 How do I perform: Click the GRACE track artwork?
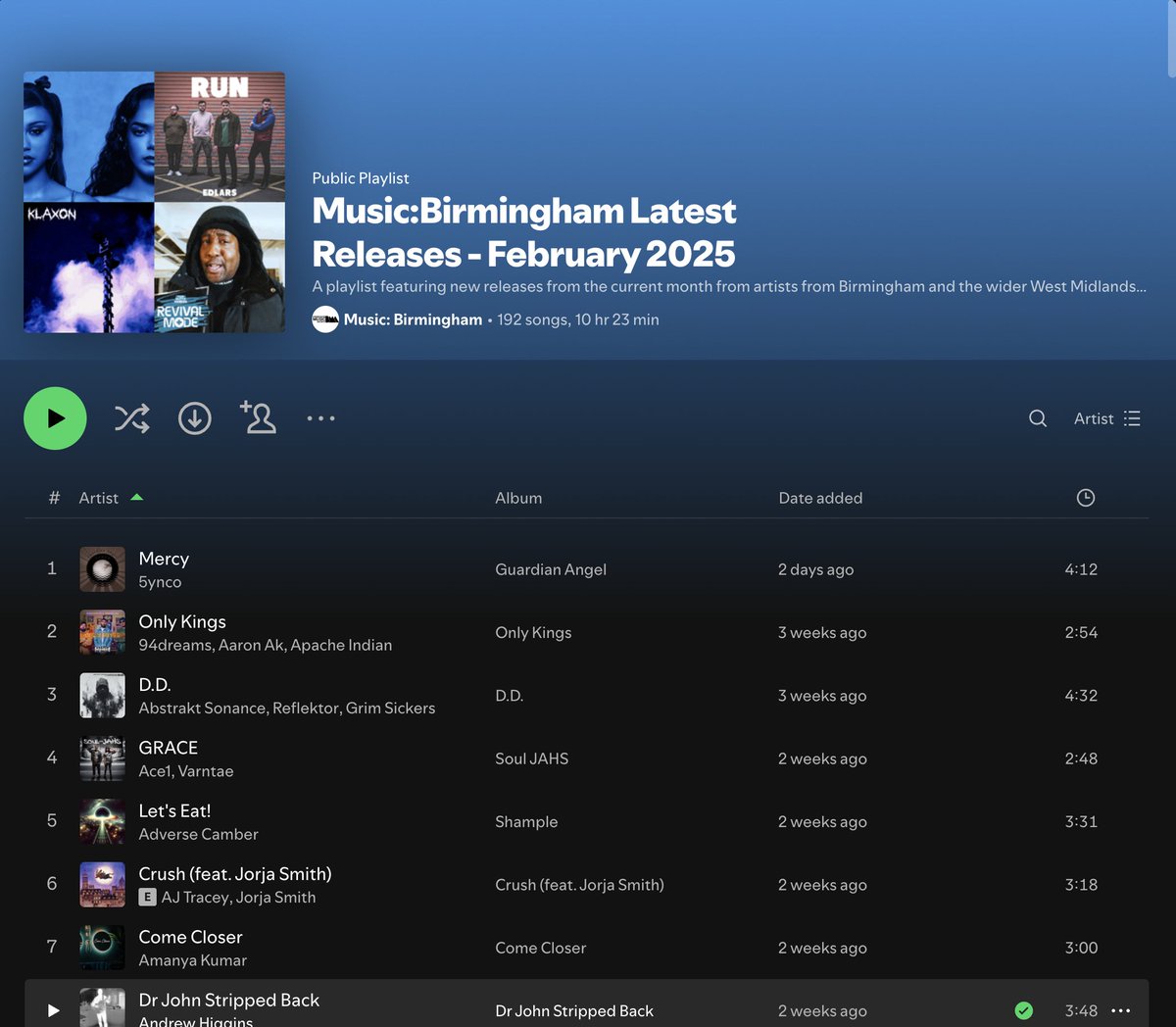pyautogui.click(x=102, y=758)
